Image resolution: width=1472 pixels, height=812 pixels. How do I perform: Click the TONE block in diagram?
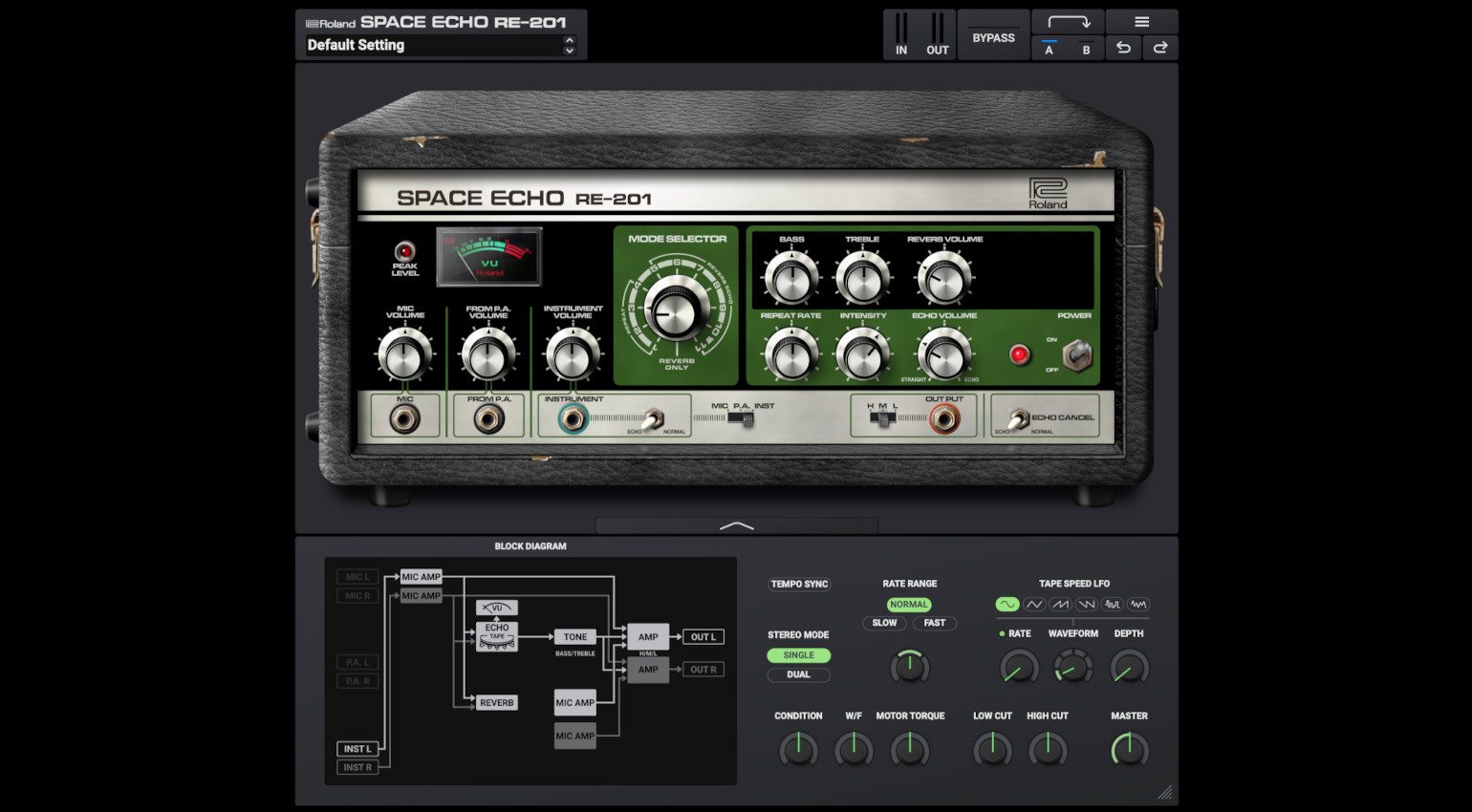click(x=575, y=636)
